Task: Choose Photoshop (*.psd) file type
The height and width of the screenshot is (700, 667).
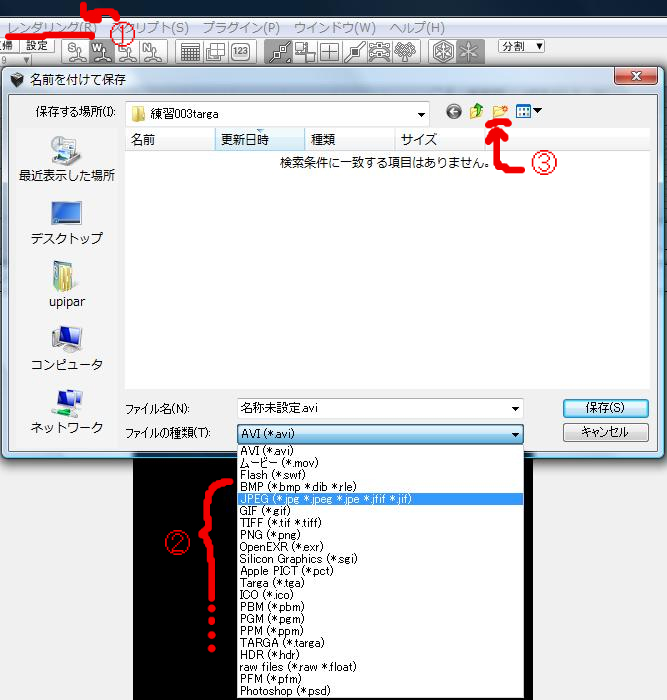Action: coord(380,691)
